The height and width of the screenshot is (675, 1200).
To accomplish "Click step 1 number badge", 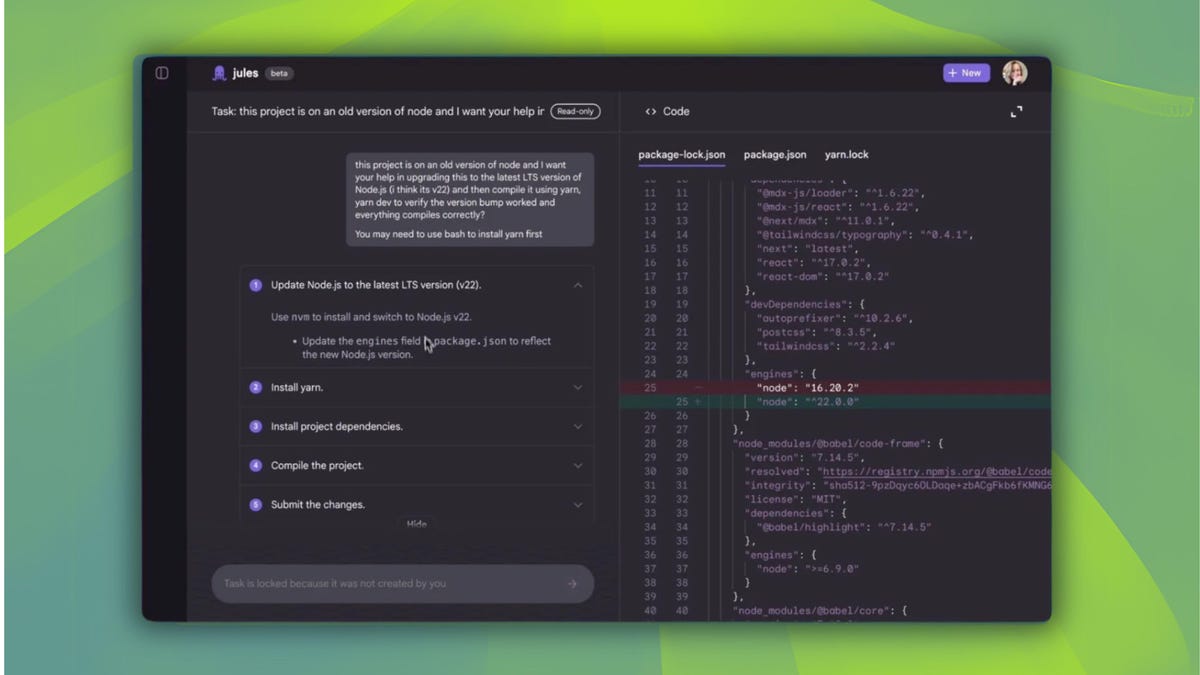I will point(255,285).
